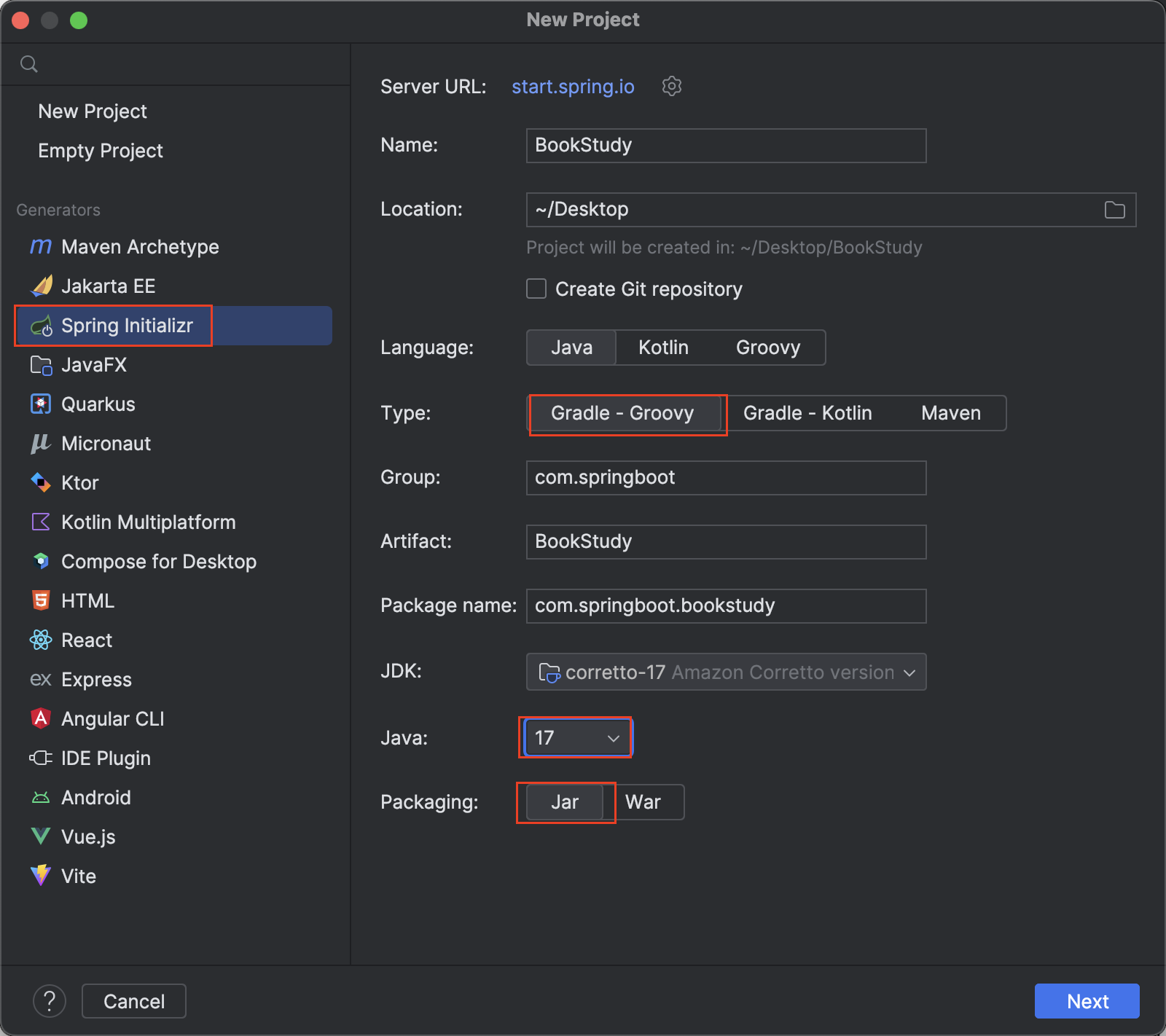This screenshot has width=1166, height=1036.
Task: Browse location with folder icon
Action: pos(1114,210)
